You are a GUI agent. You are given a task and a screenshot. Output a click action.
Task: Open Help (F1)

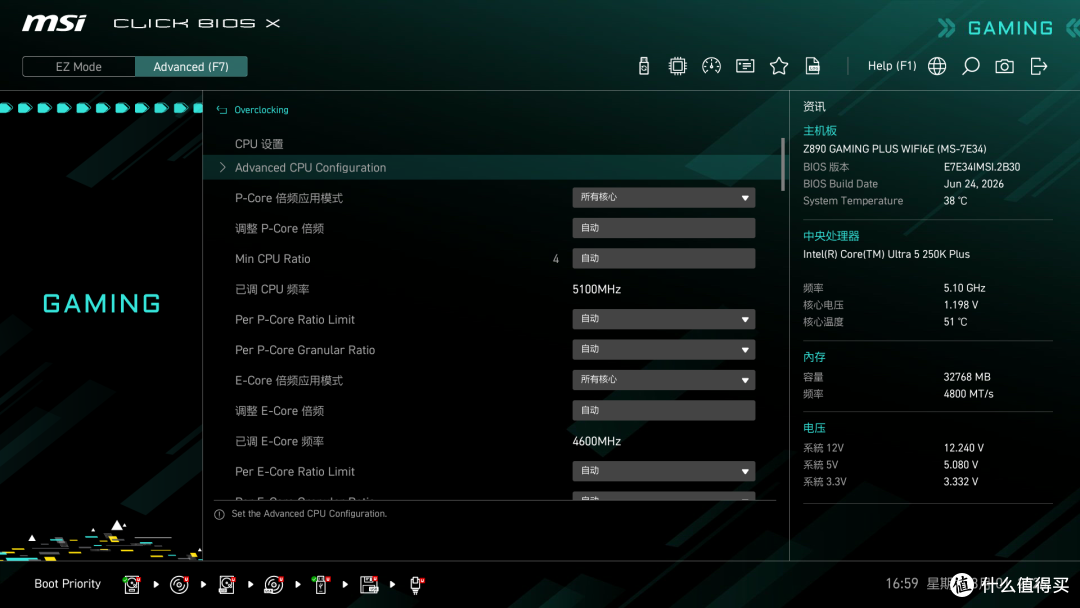coord(892,66)
